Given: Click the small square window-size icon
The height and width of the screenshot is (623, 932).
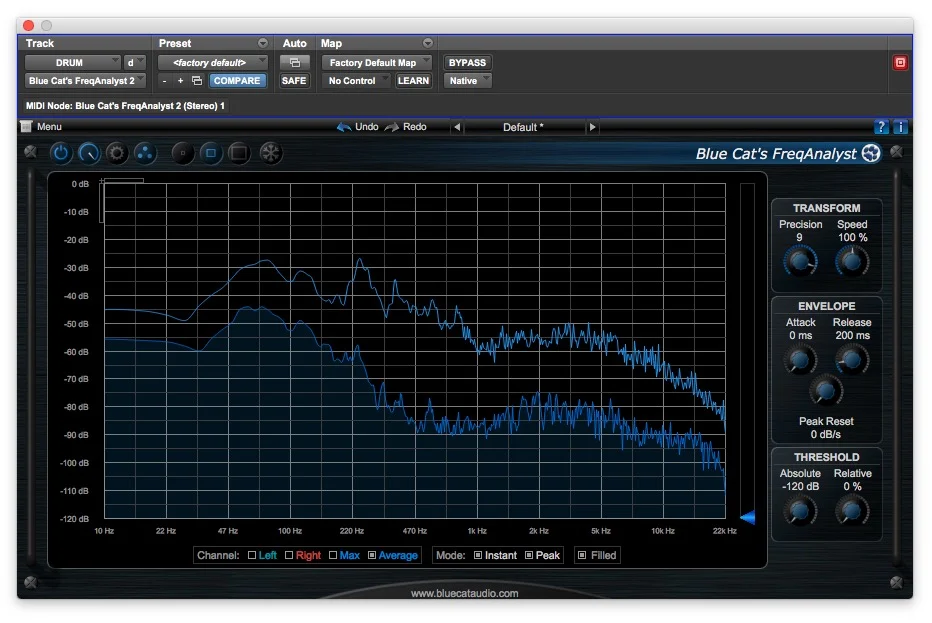Looking at the screenshot, I should [211, 153].
